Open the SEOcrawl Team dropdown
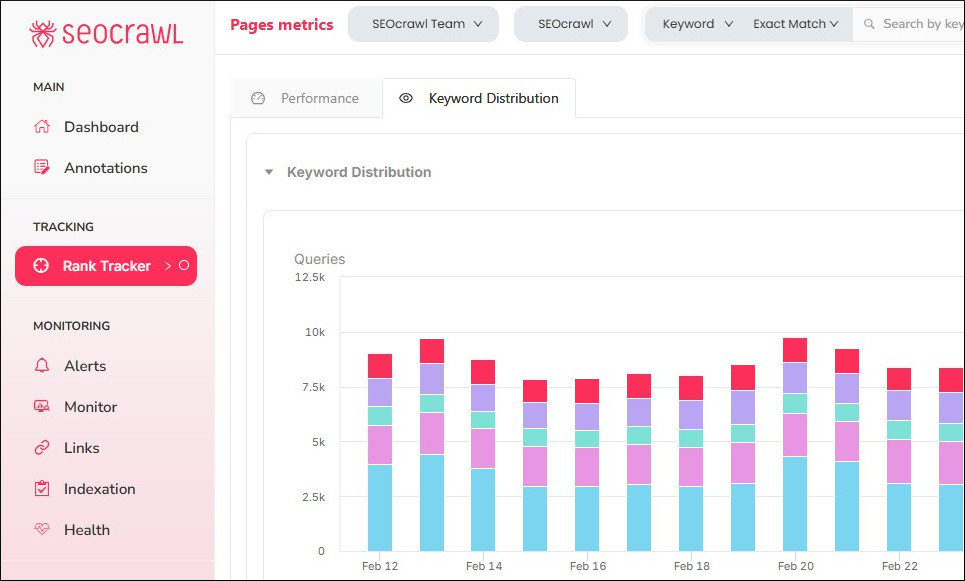 [423, 24]
